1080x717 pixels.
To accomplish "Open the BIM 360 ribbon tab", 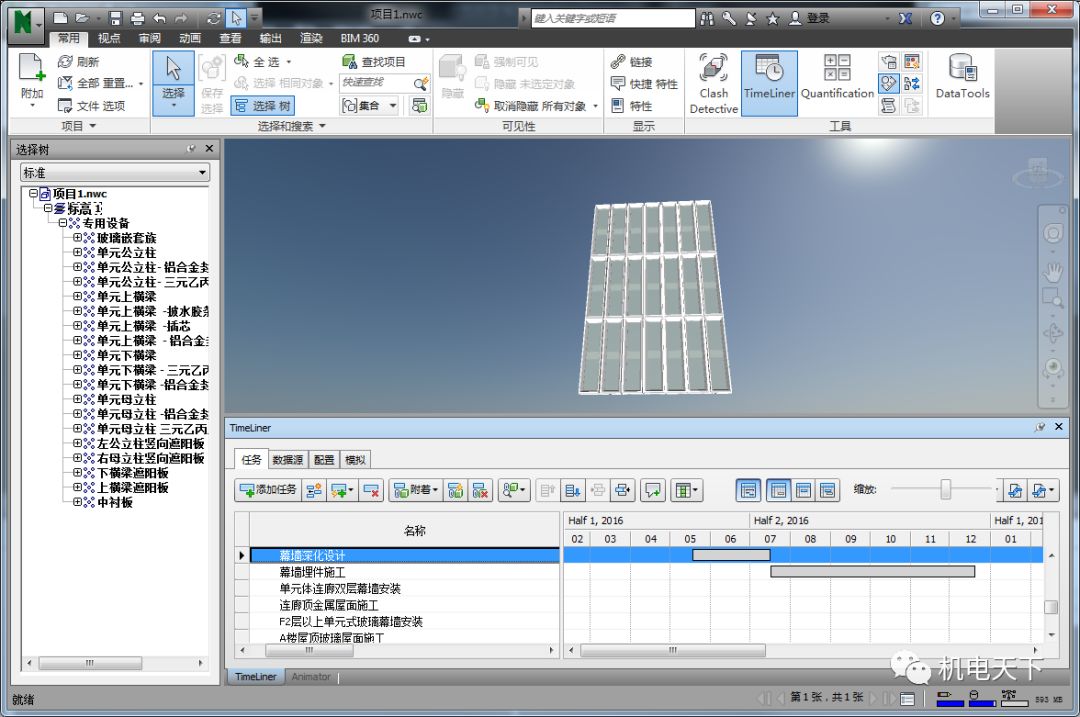I will (360, 39).
